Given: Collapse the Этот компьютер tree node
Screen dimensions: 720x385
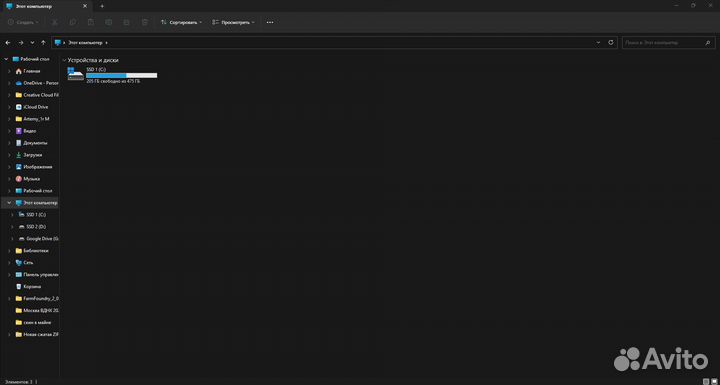Looking at the screenshot, I should point(9,203).
